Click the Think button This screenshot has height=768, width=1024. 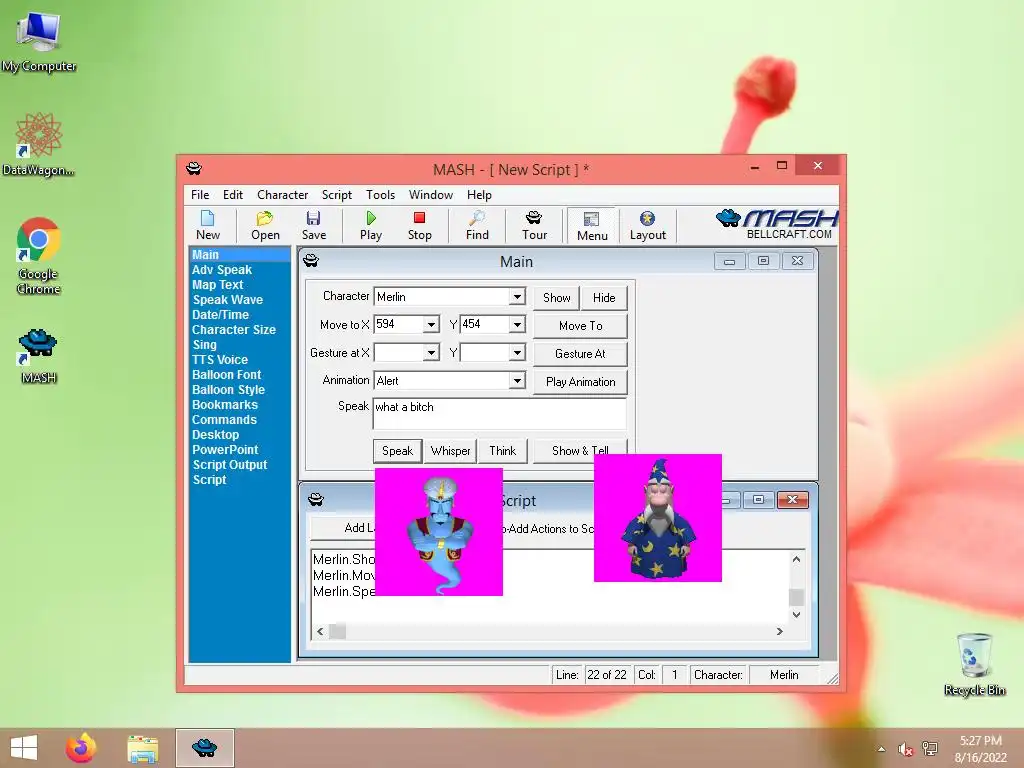click(502, 451)
